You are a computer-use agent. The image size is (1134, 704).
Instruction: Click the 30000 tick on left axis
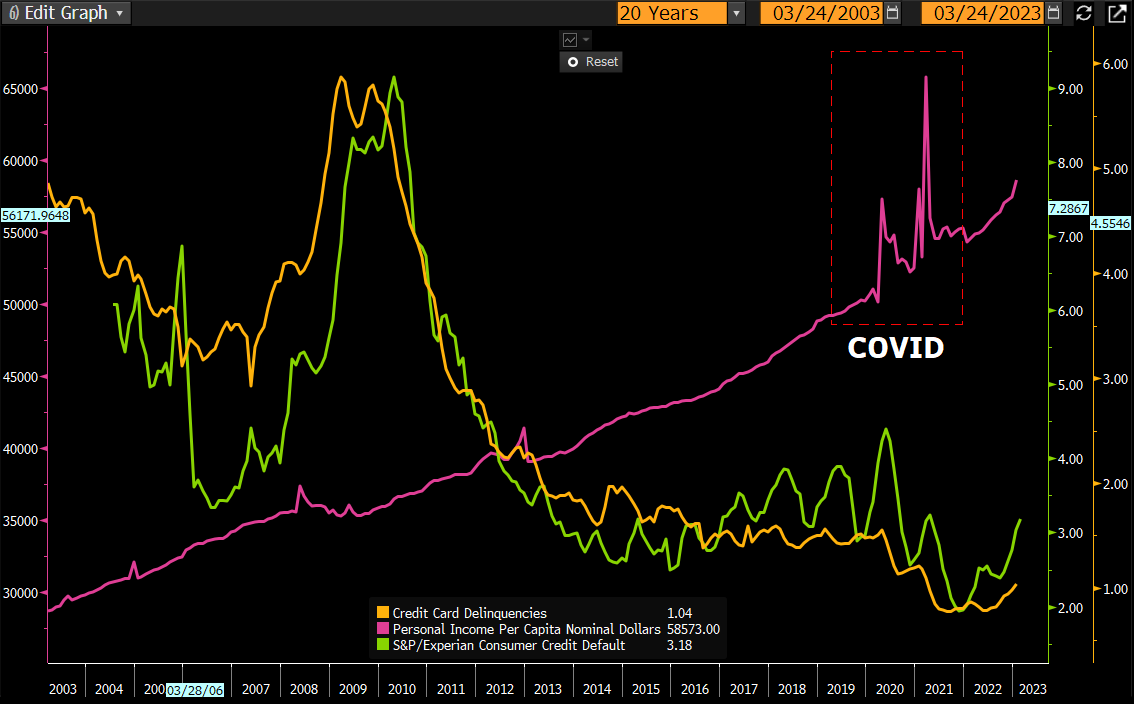[x=20, y=593]
